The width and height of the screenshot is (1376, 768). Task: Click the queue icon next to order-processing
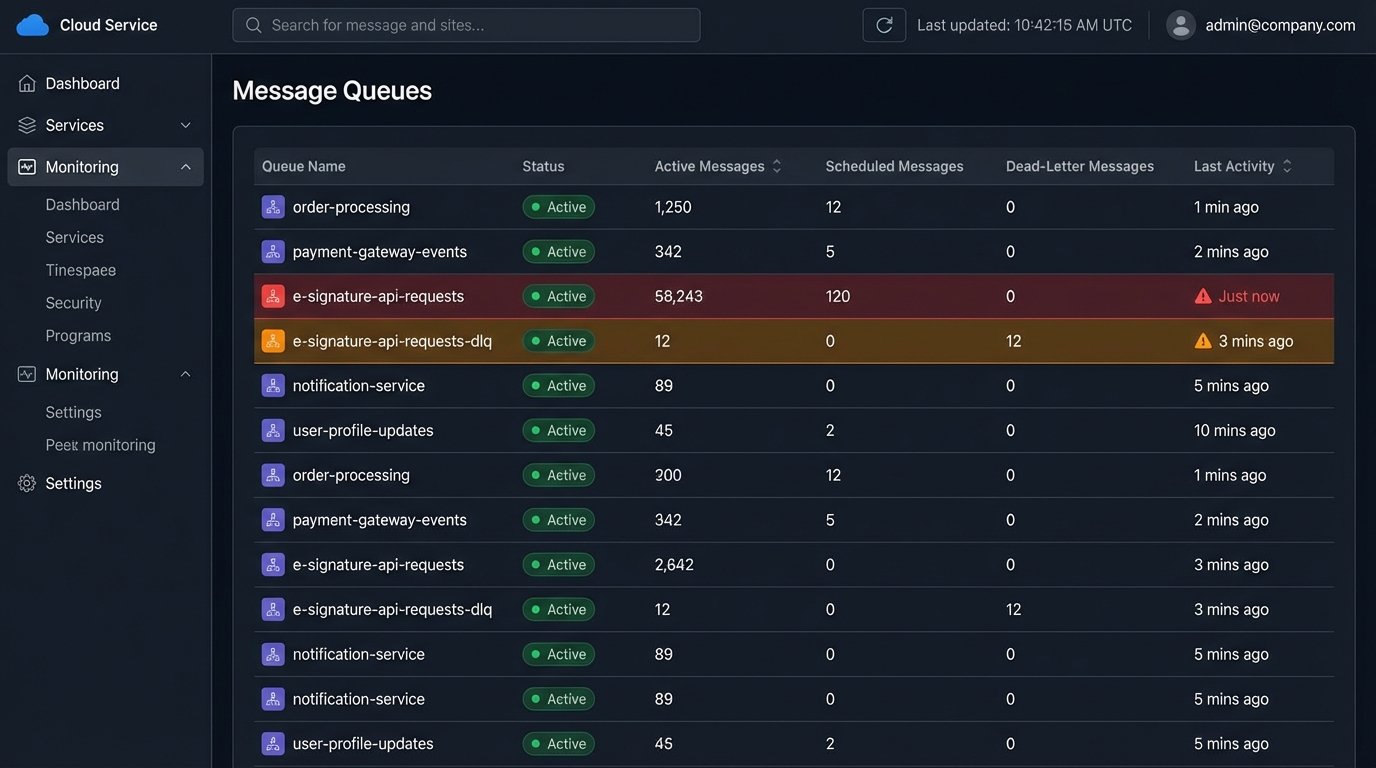[x=273, y=206]
